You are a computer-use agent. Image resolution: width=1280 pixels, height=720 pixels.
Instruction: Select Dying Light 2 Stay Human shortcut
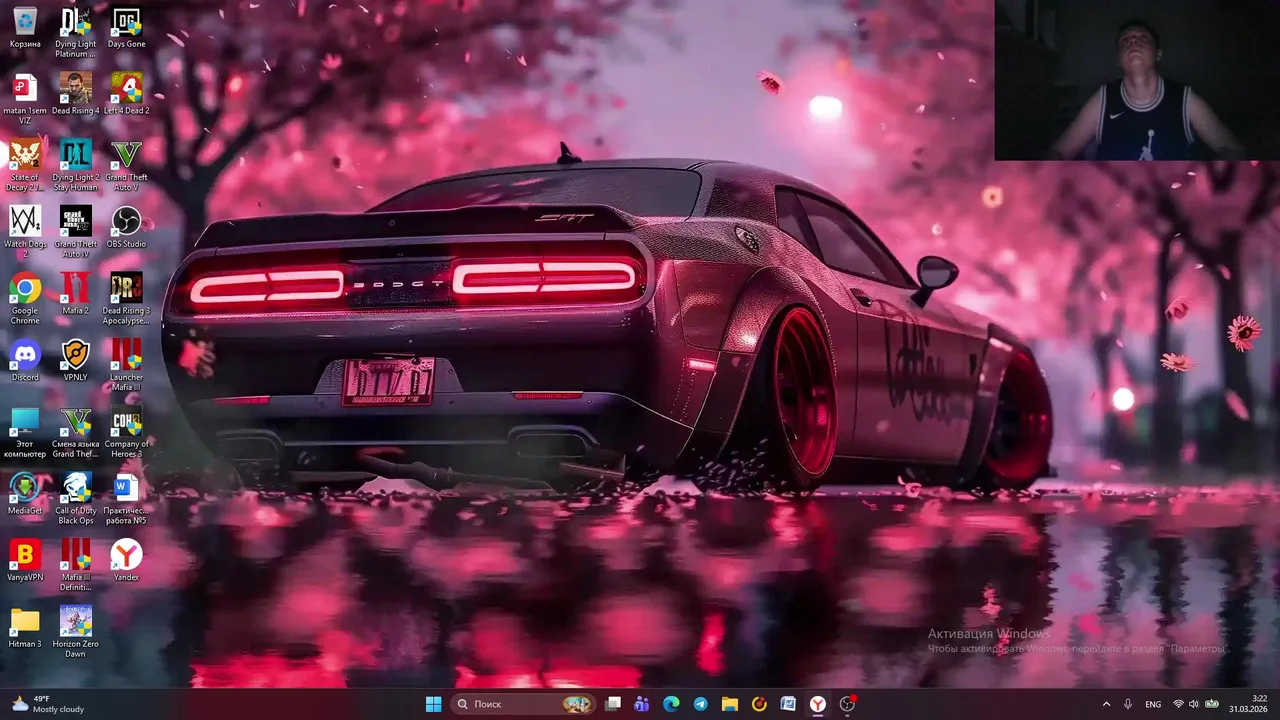[75, 165]
